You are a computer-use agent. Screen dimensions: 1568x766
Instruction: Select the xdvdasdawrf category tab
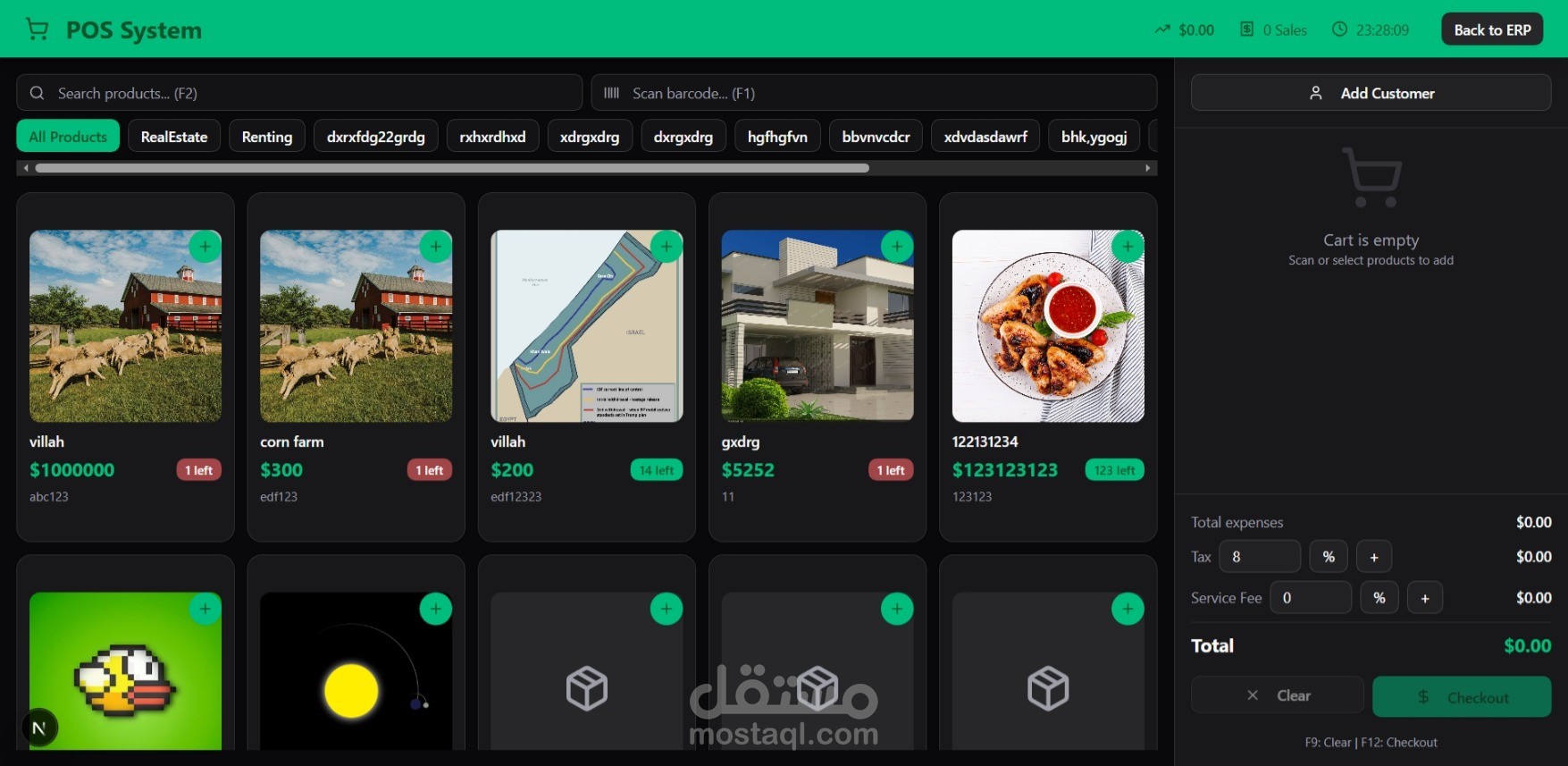point(985,137)
